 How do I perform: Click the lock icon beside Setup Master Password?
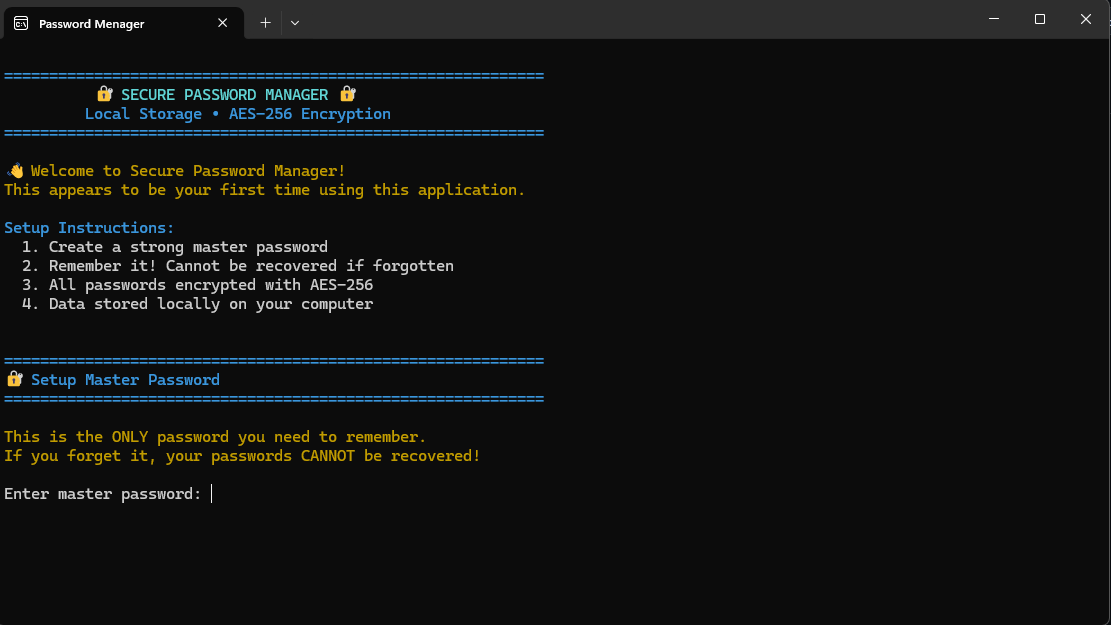point(14,379)
